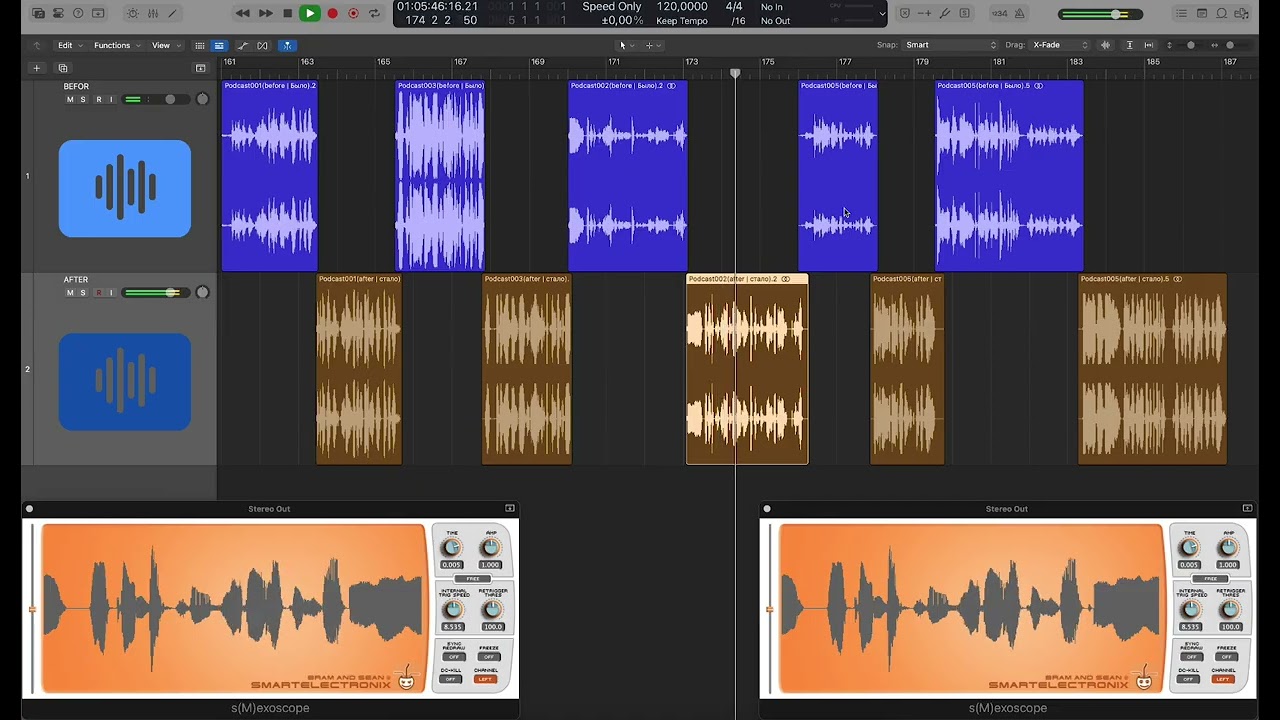This screenshot has height=720, width=1280.
Task: Add a new track with the plus button
Action: [x=37, y=68]
